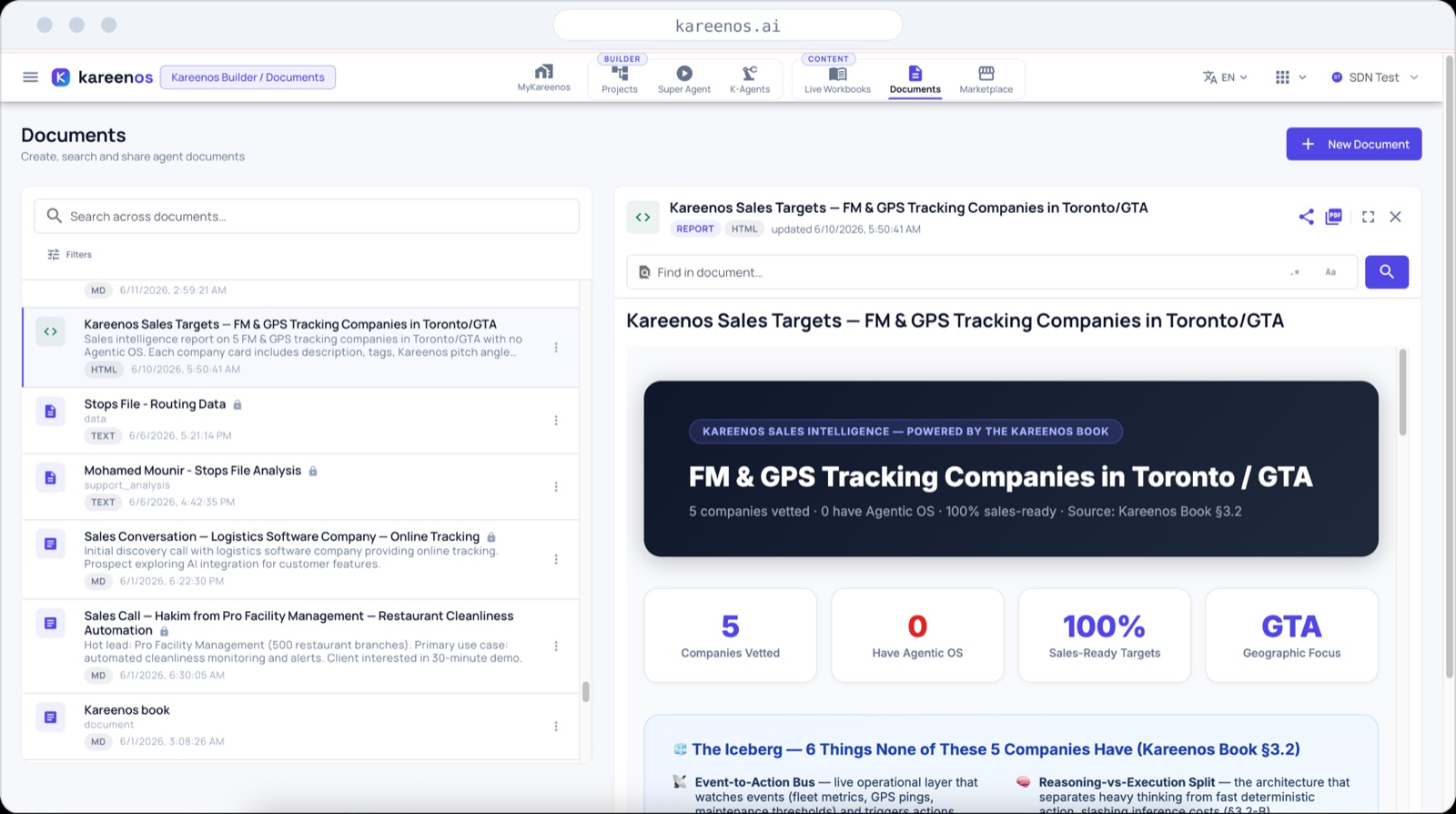
Task: Toggle regex search option
Action: (x=1295, y=272)
